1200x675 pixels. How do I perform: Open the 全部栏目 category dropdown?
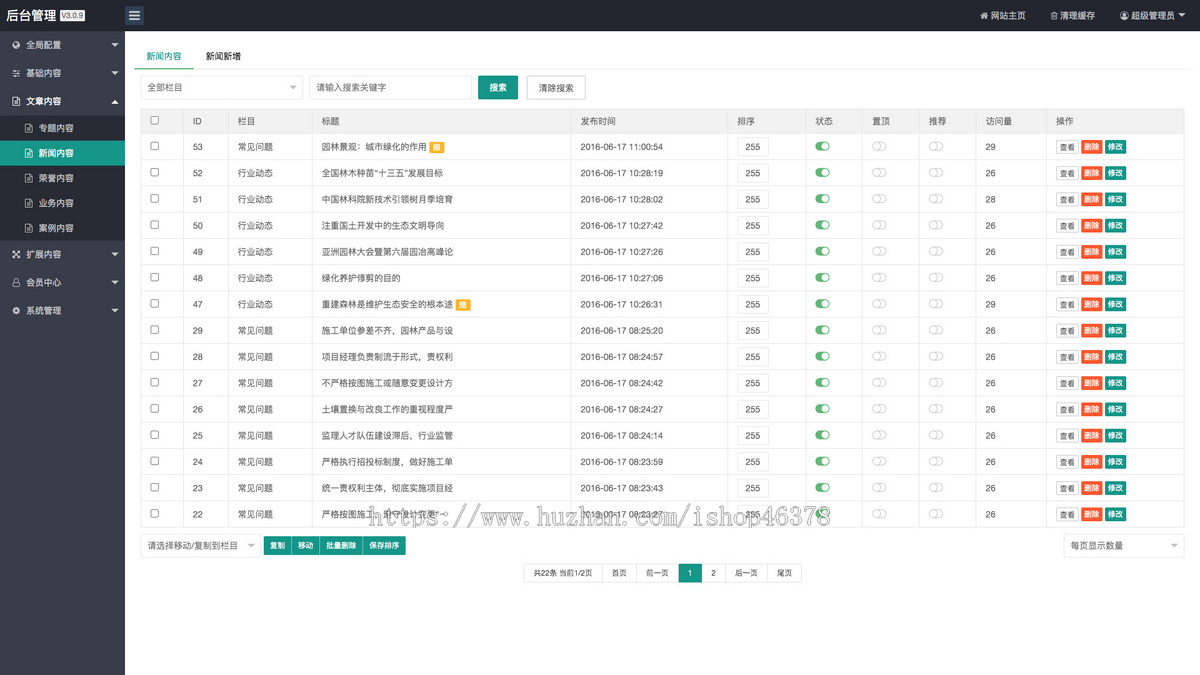click(221, 88)
